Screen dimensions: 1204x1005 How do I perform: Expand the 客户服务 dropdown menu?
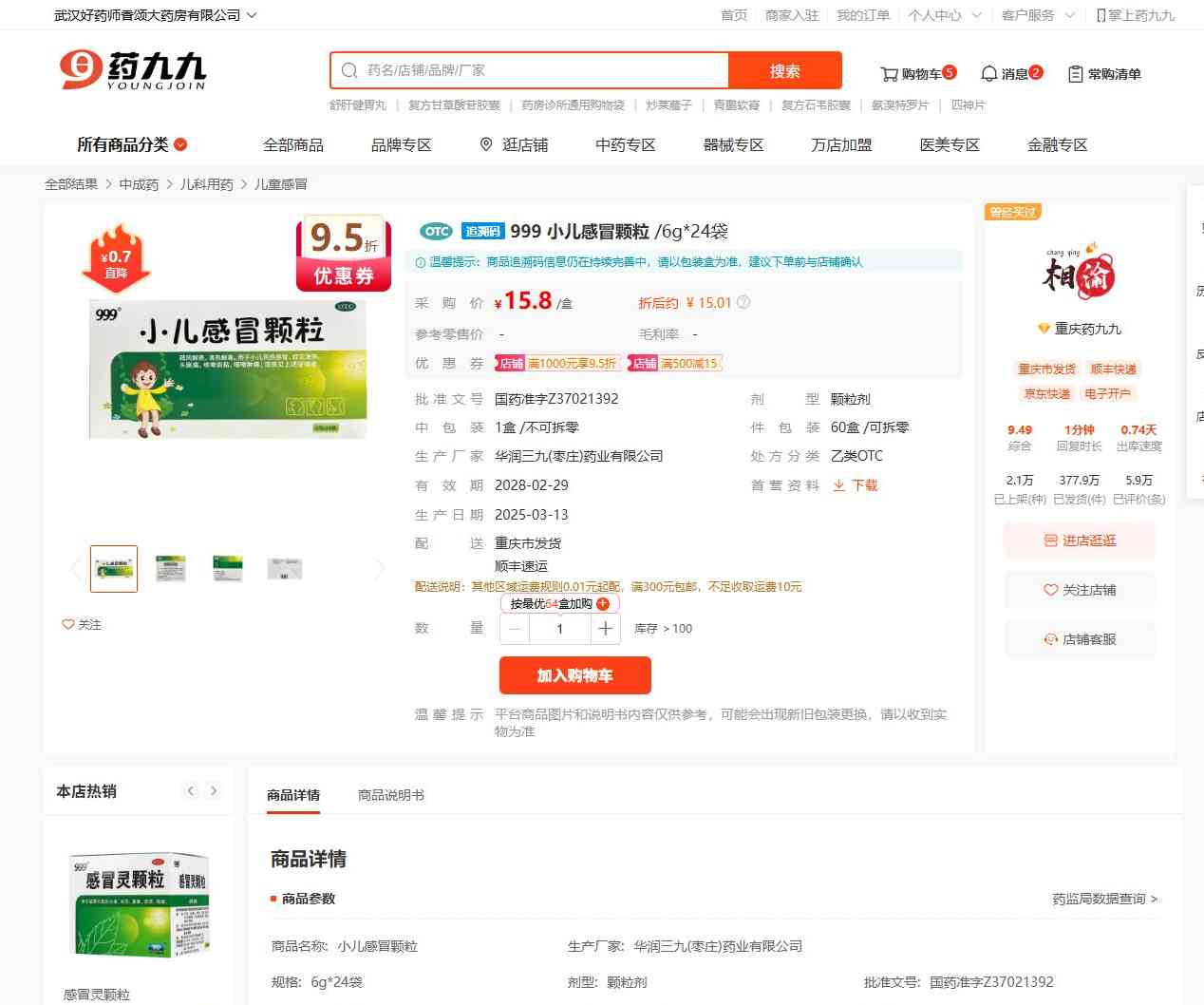1069,15
